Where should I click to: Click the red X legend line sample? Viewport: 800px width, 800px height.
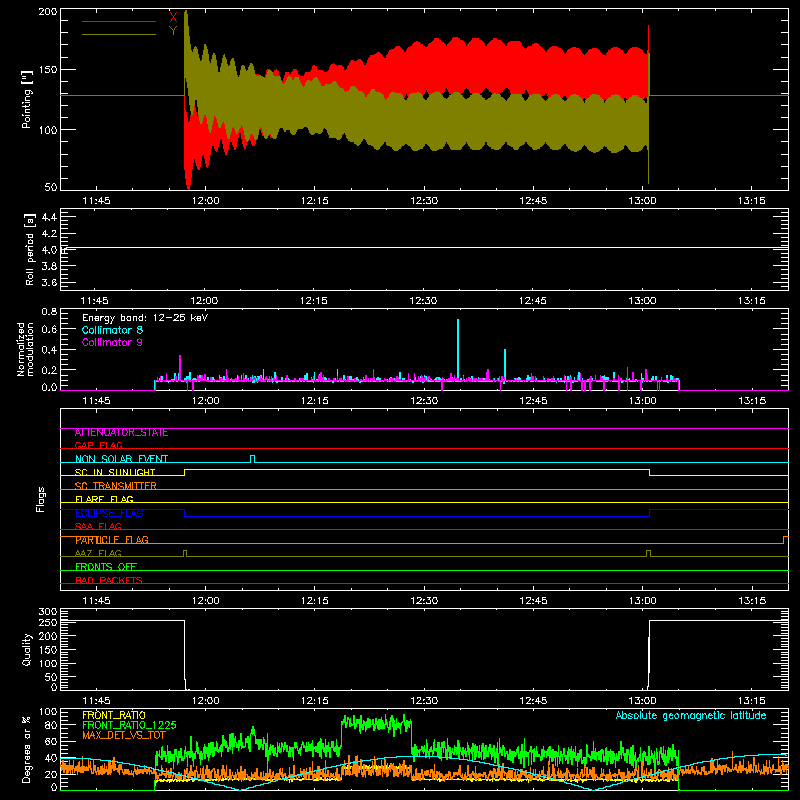point(119,21)
